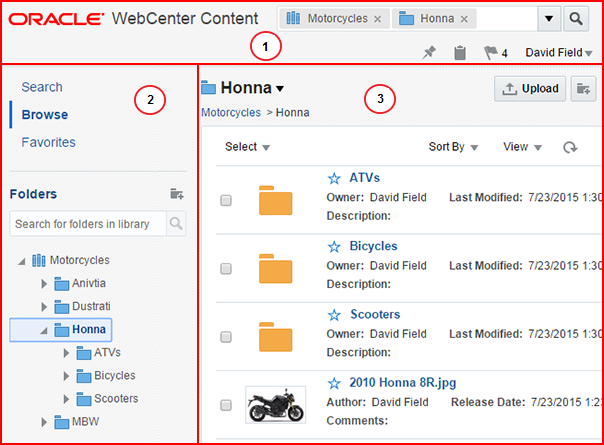Star the 2010 Honna 8R.jpg file

[334, 382]
